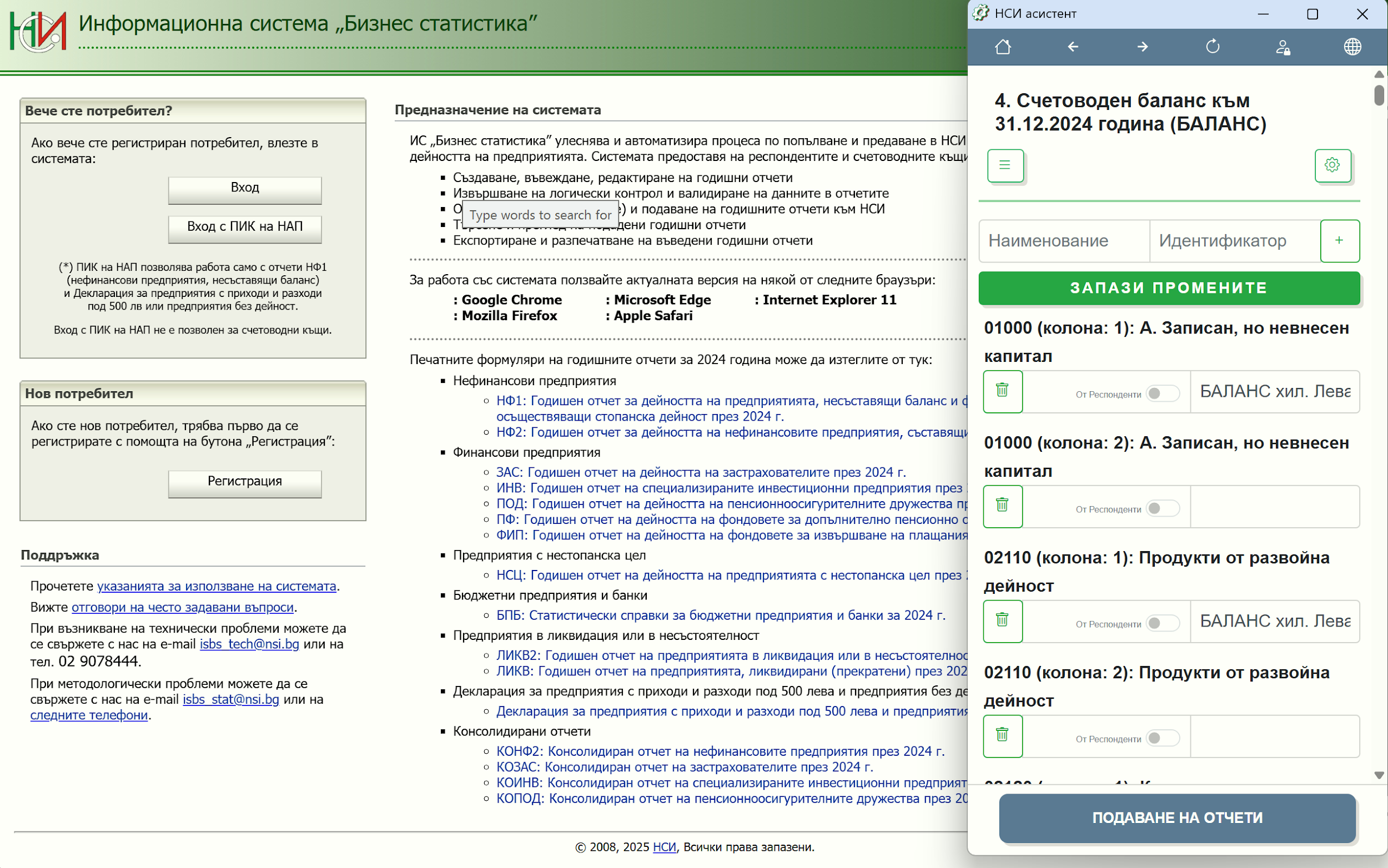Open link отговори на често задавани въпроси
1388x868 pixels.
click(182, 607)
